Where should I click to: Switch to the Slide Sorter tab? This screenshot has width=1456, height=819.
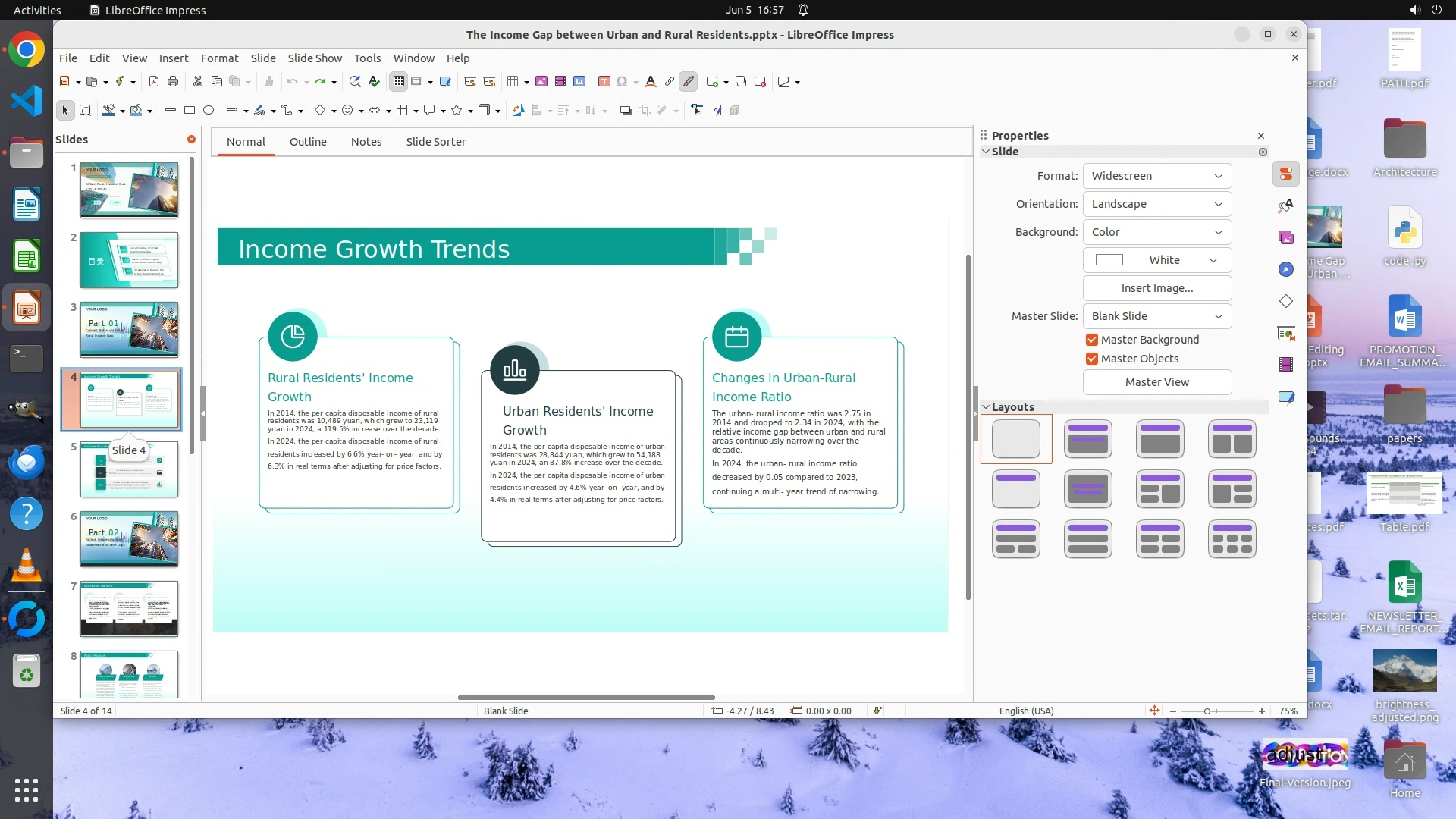(435, 142)
